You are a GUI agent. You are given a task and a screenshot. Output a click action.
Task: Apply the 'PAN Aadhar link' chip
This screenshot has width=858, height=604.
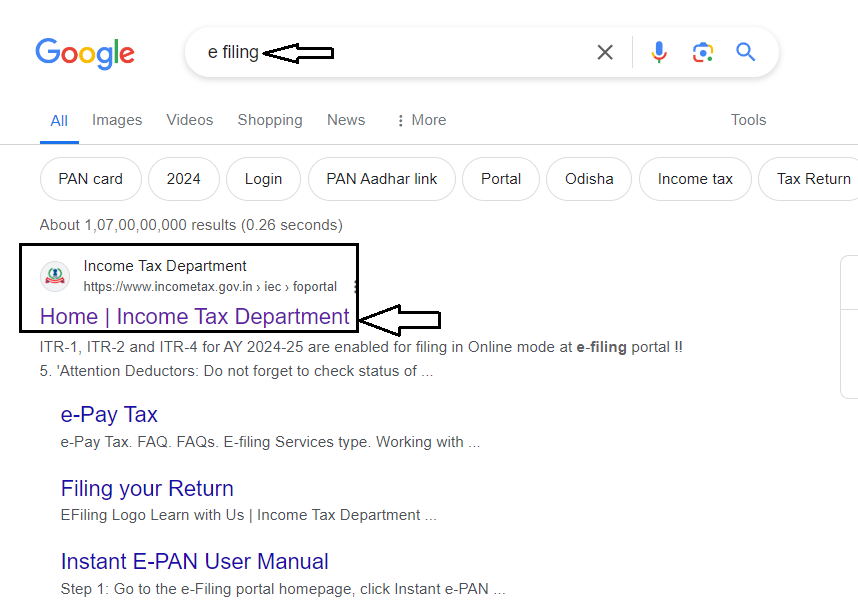click(x=382, y=179)
